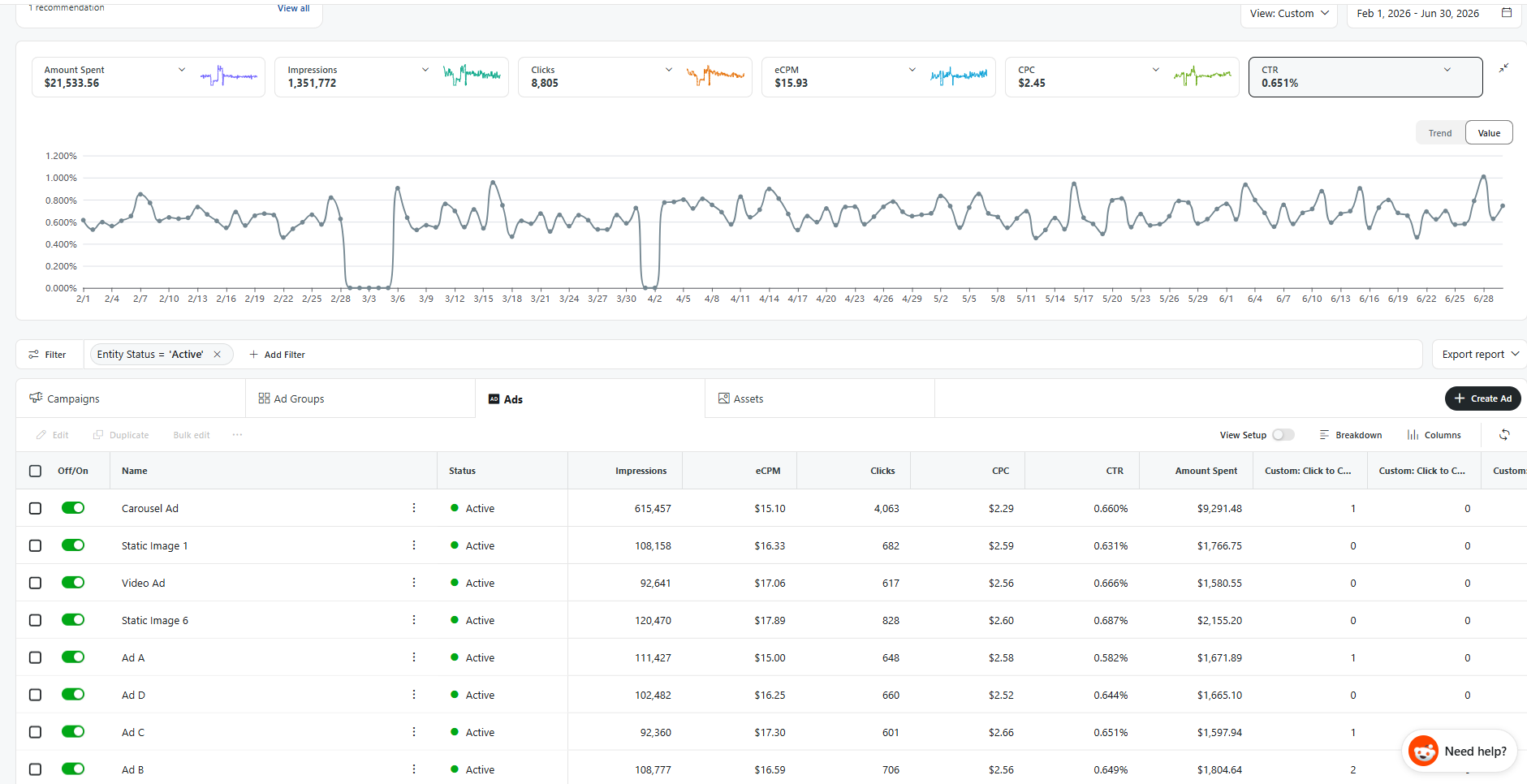Switch to the Assets tab
The width and height of the screenshot is (1527, 784).
820,398
